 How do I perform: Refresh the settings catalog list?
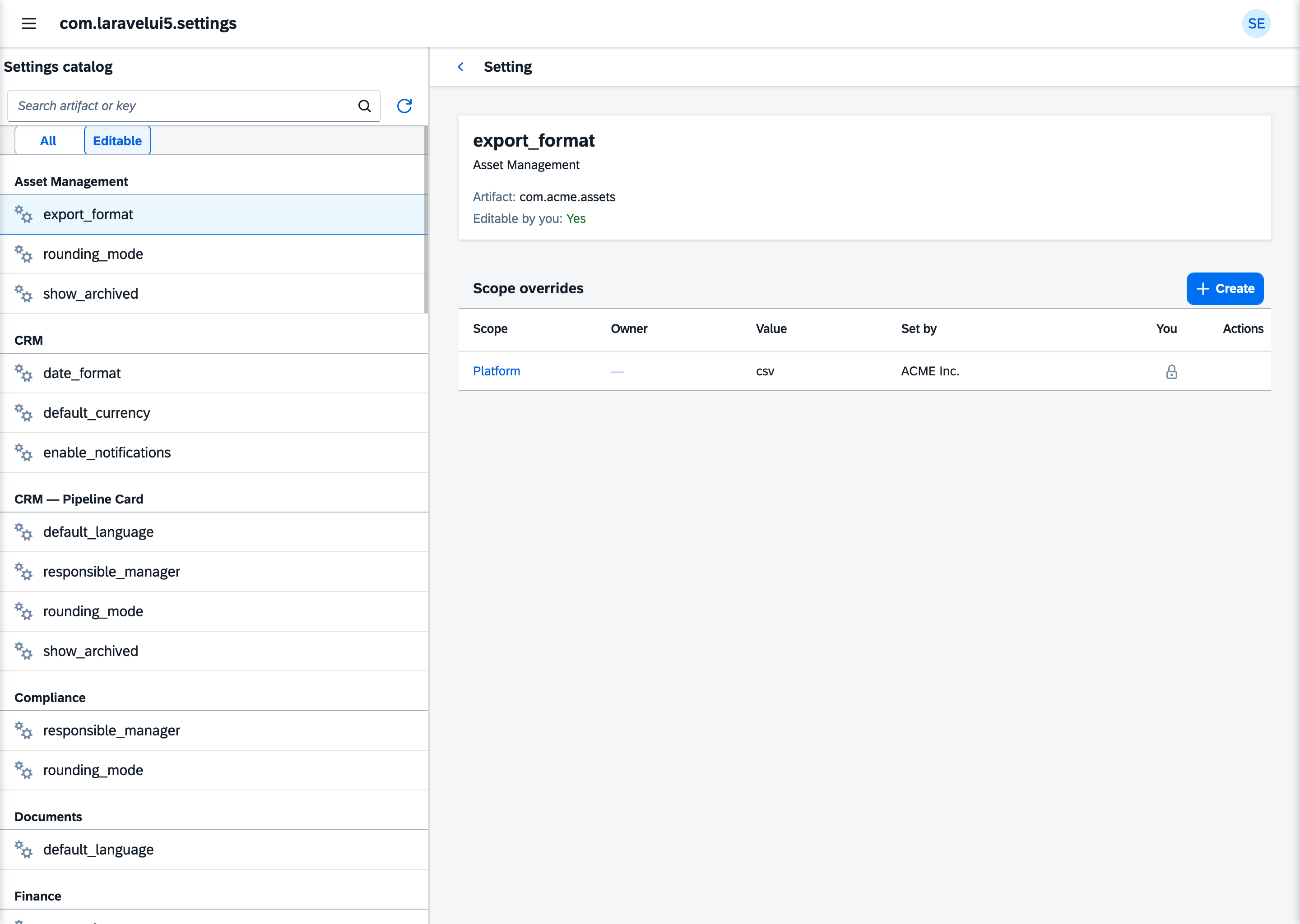404,106
